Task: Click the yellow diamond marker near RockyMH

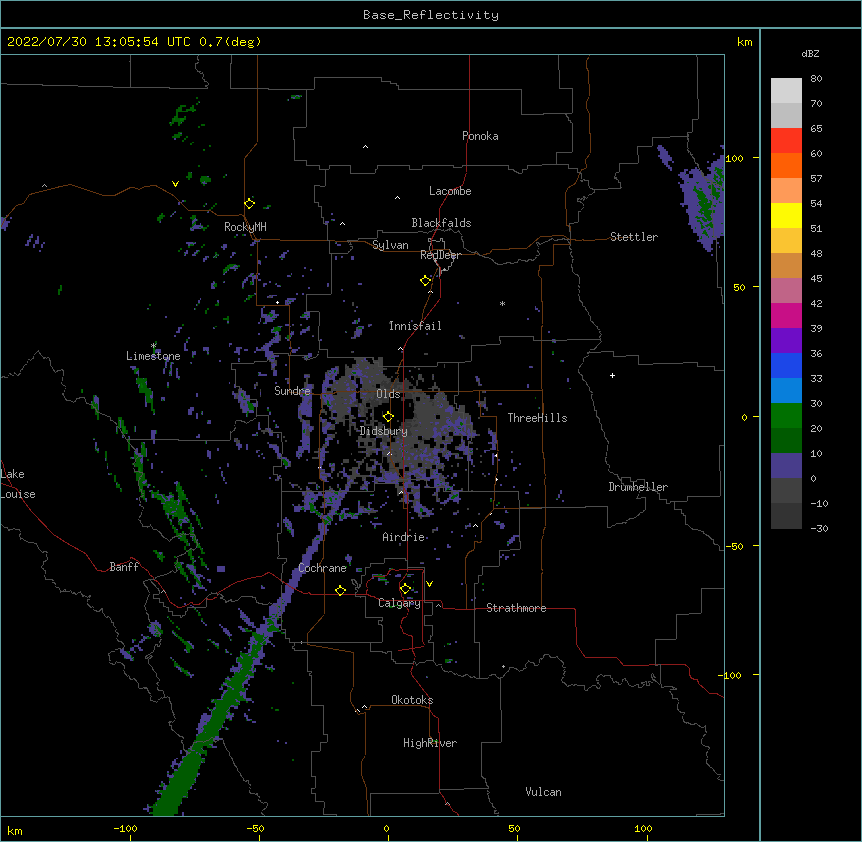Action: pyautogui.click(x=250, y=204)
